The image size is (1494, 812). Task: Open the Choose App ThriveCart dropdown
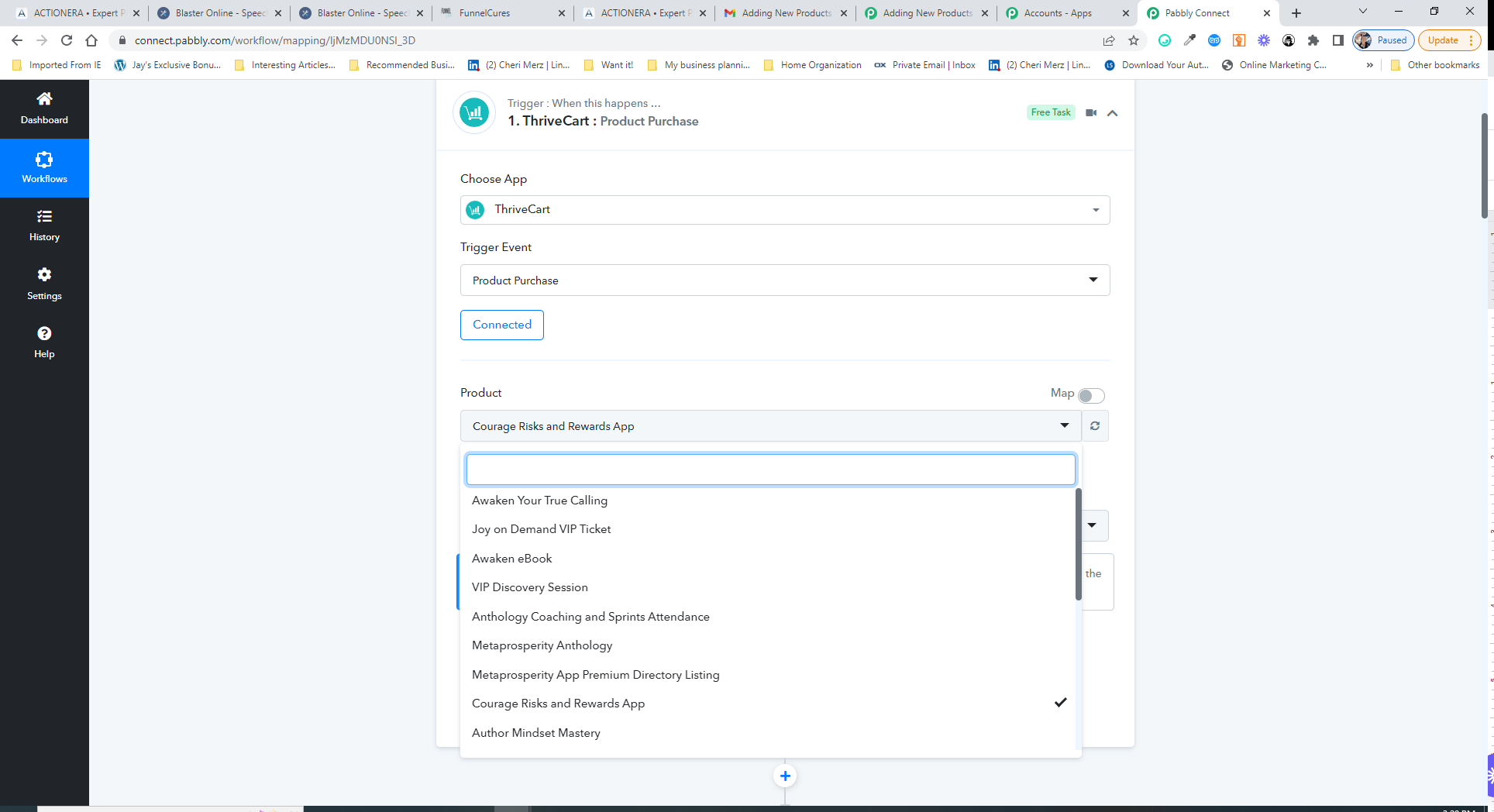pos(785,210)
